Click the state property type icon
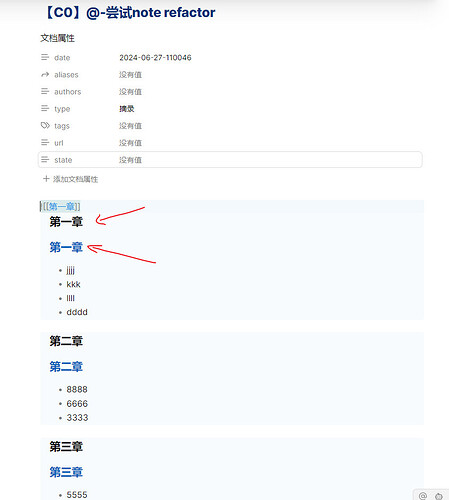The height and width of the screenshot is (500, 449). [45, 160]
